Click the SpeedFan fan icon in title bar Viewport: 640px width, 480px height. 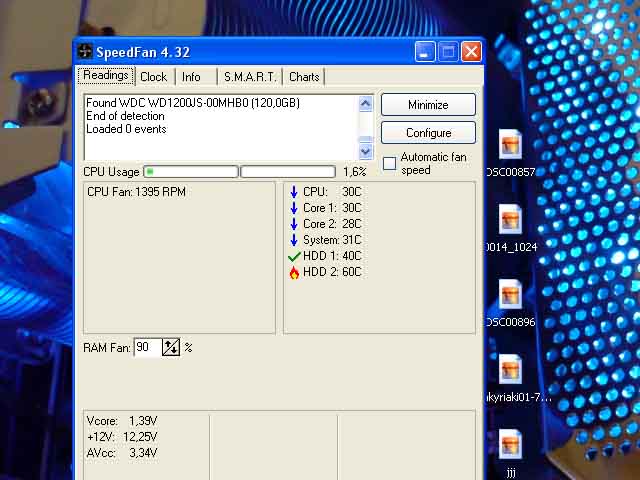(85, 52)
